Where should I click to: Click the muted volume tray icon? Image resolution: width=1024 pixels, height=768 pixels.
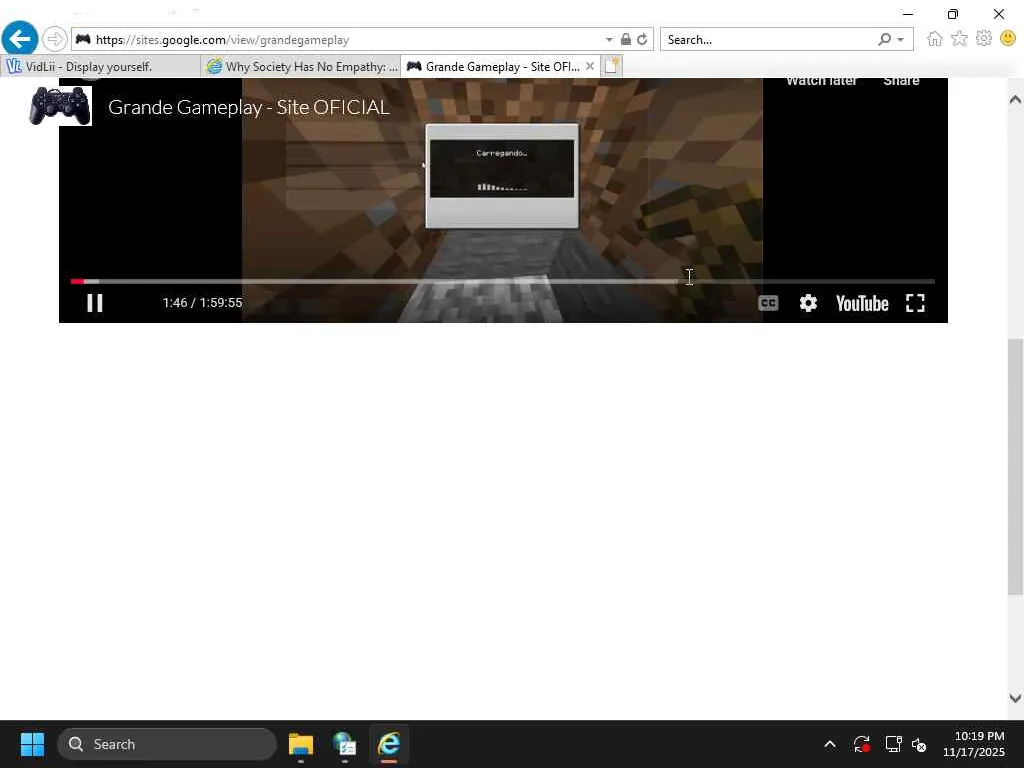(919, 744)
